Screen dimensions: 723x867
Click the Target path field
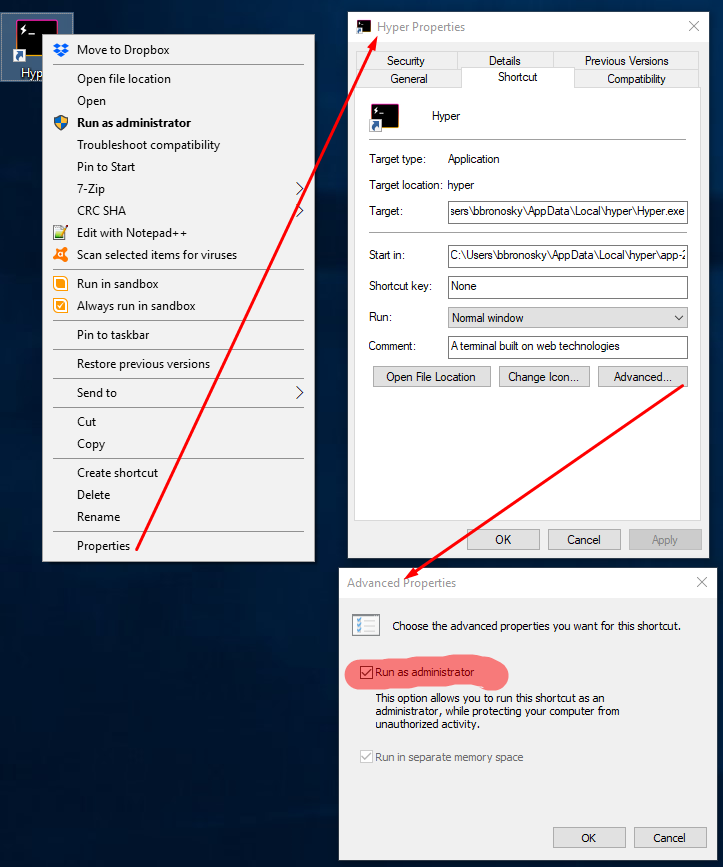pos(568,212)
